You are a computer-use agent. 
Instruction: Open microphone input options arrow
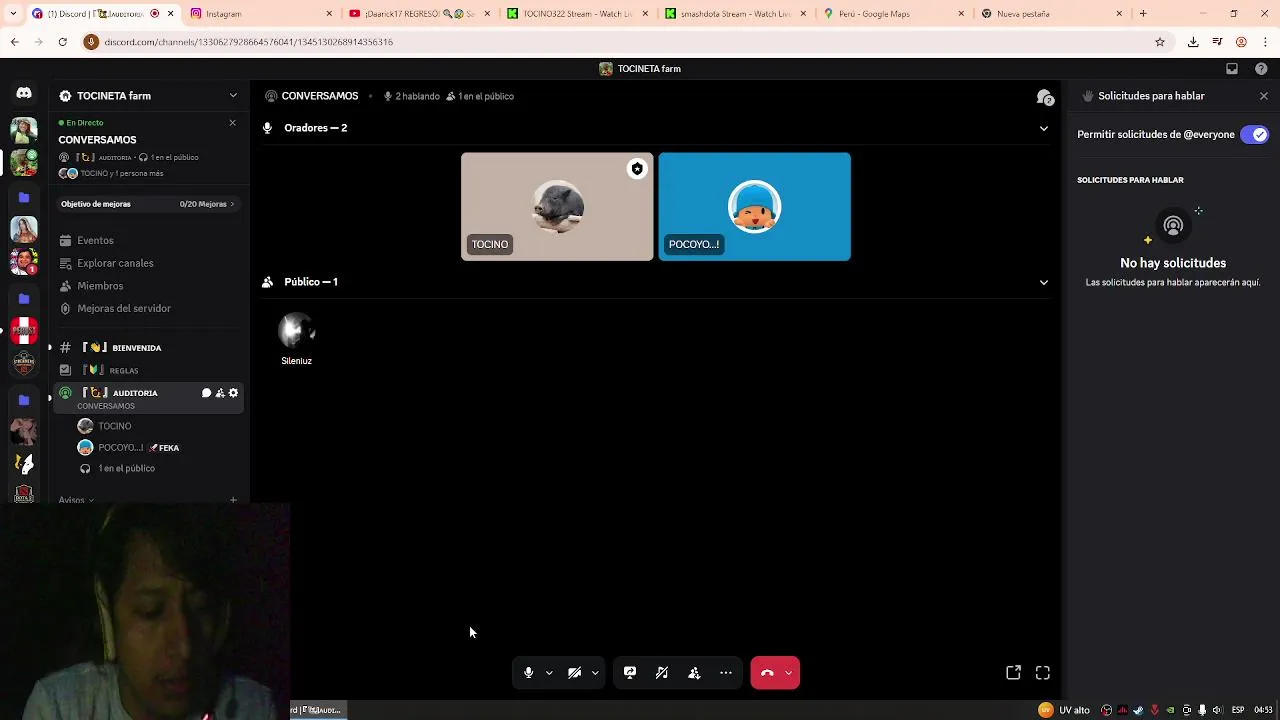[x=549, y=673]
